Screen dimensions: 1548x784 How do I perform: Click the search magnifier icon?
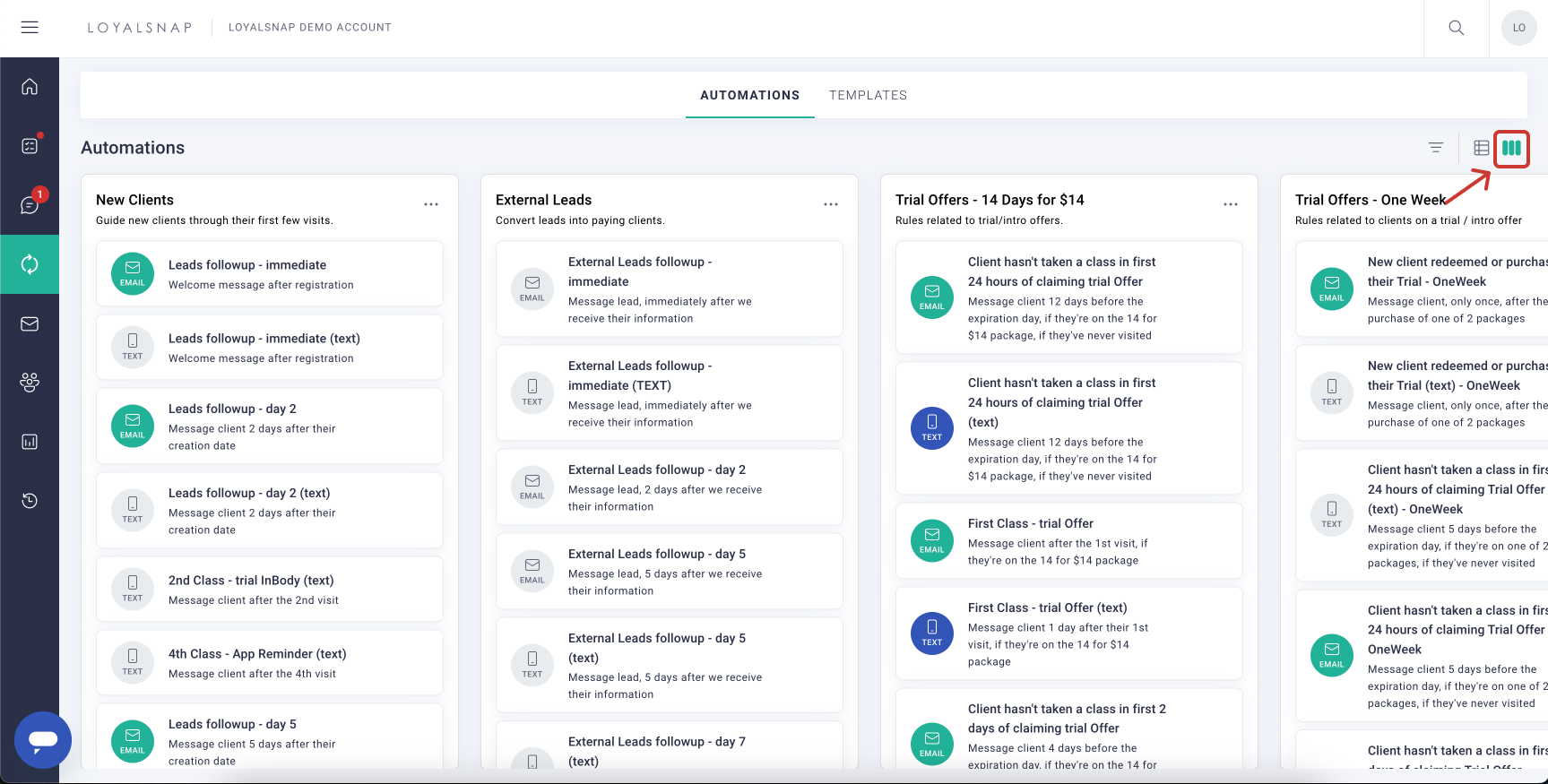pyautogui.click(x=1457, y=28)
